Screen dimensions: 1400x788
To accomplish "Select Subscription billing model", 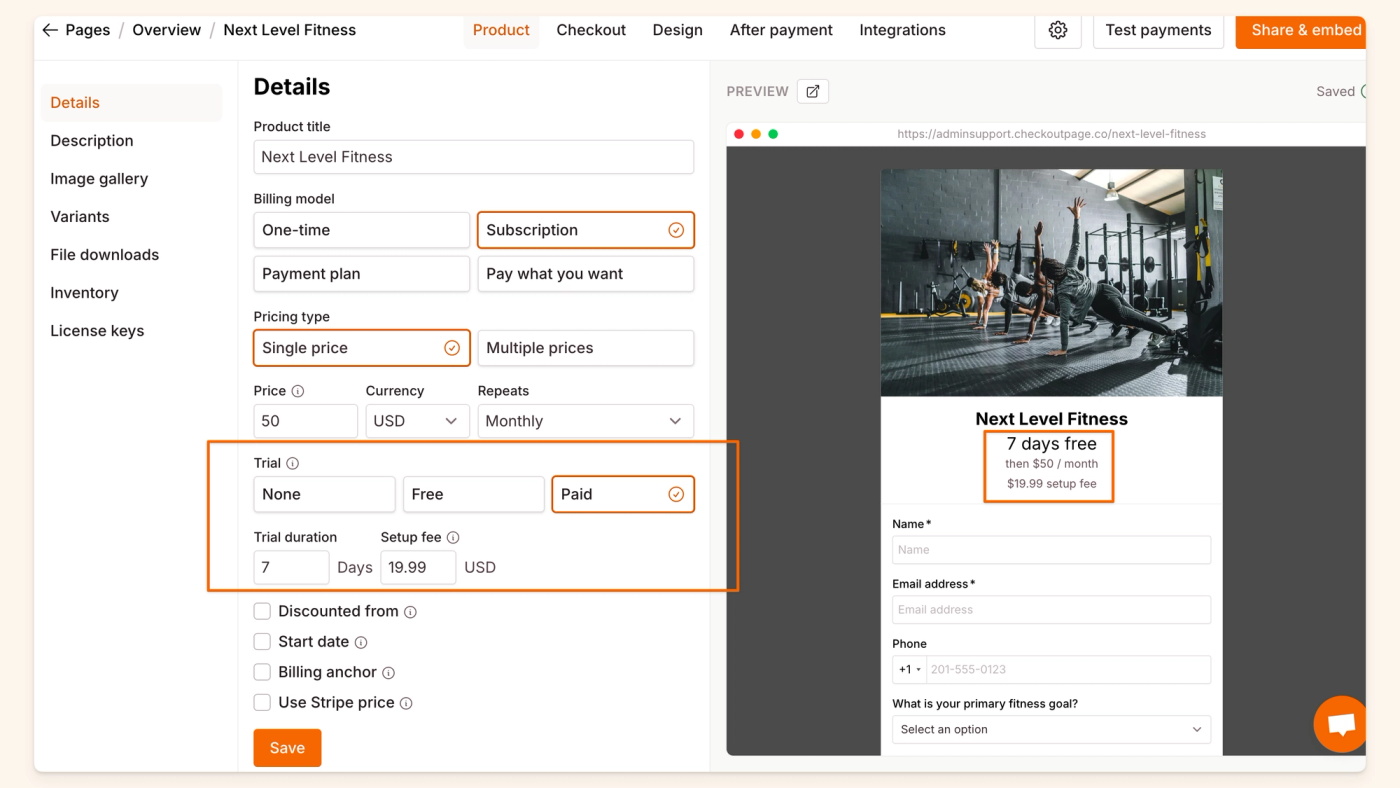I will pyautogui.click(x=585, y=230).
